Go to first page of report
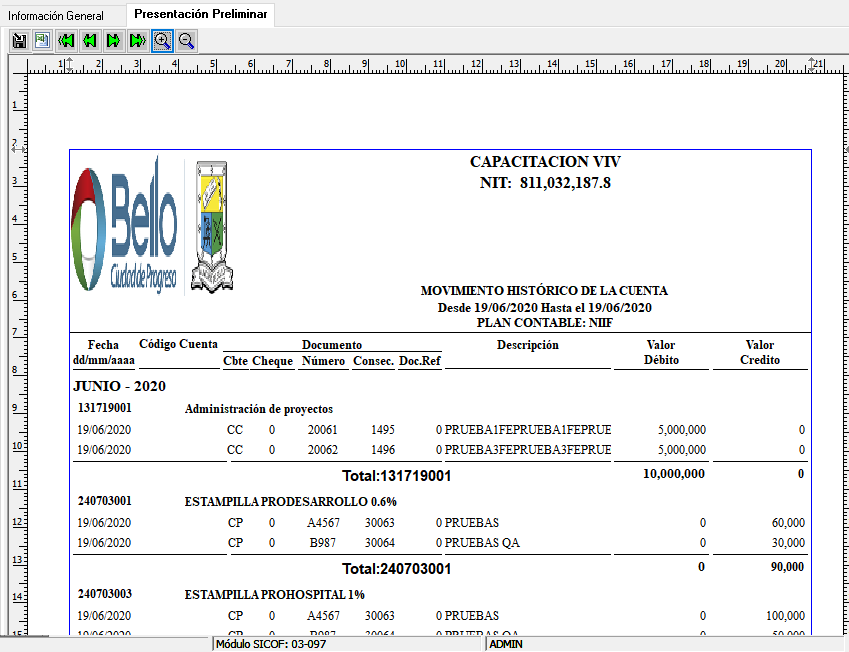The image size is (849, 652). pos(66,41)
